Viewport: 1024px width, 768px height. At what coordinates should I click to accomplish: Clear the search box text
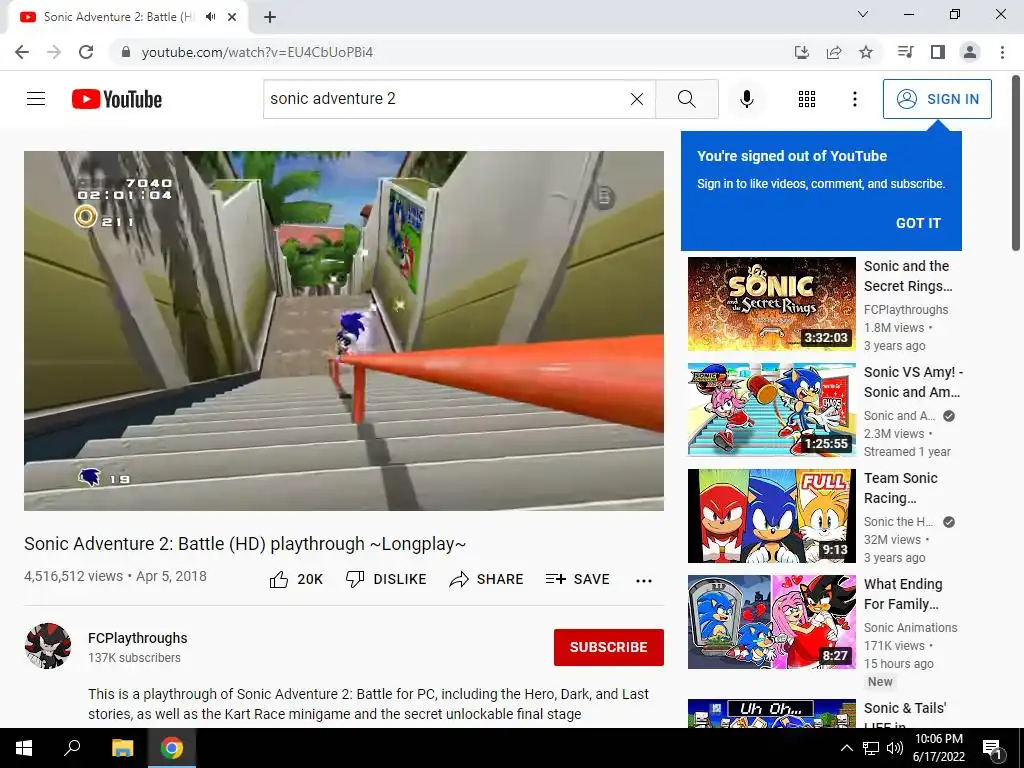(x=637, y=99)
